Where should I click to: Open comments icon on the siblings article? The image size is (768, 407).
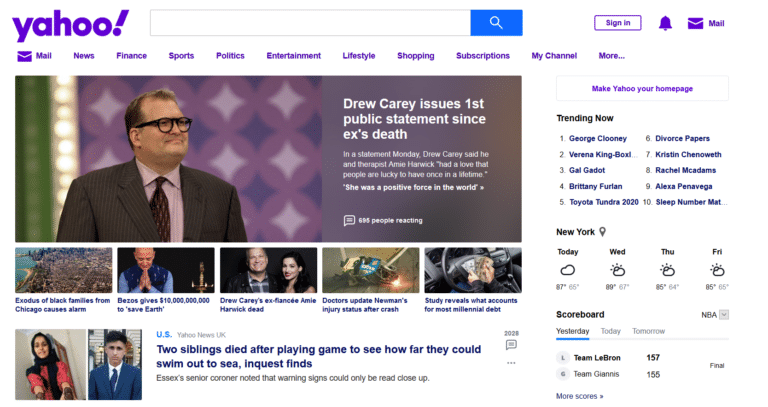511,344
